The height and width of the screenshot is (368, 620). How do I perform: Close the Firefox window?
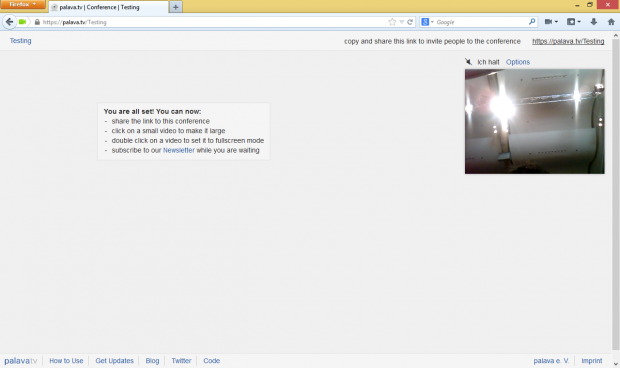point(608,4)
